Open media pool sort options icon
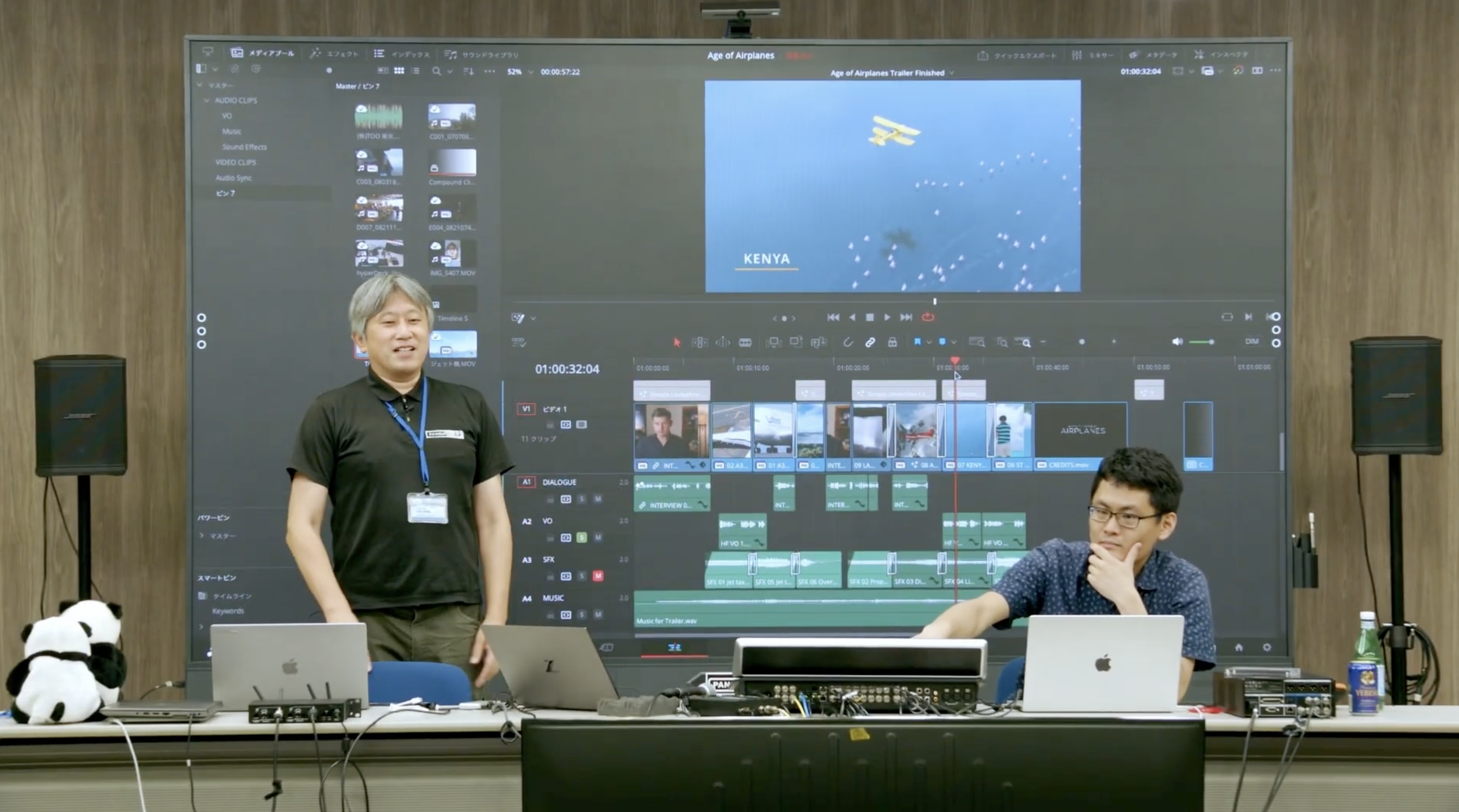This screenshot has width=1459, height=812. pyautogui.click(x=468, y=71)
